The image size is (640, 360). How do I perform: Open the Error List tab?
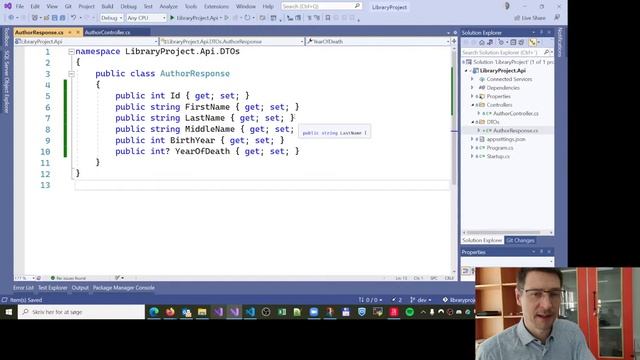23,288
